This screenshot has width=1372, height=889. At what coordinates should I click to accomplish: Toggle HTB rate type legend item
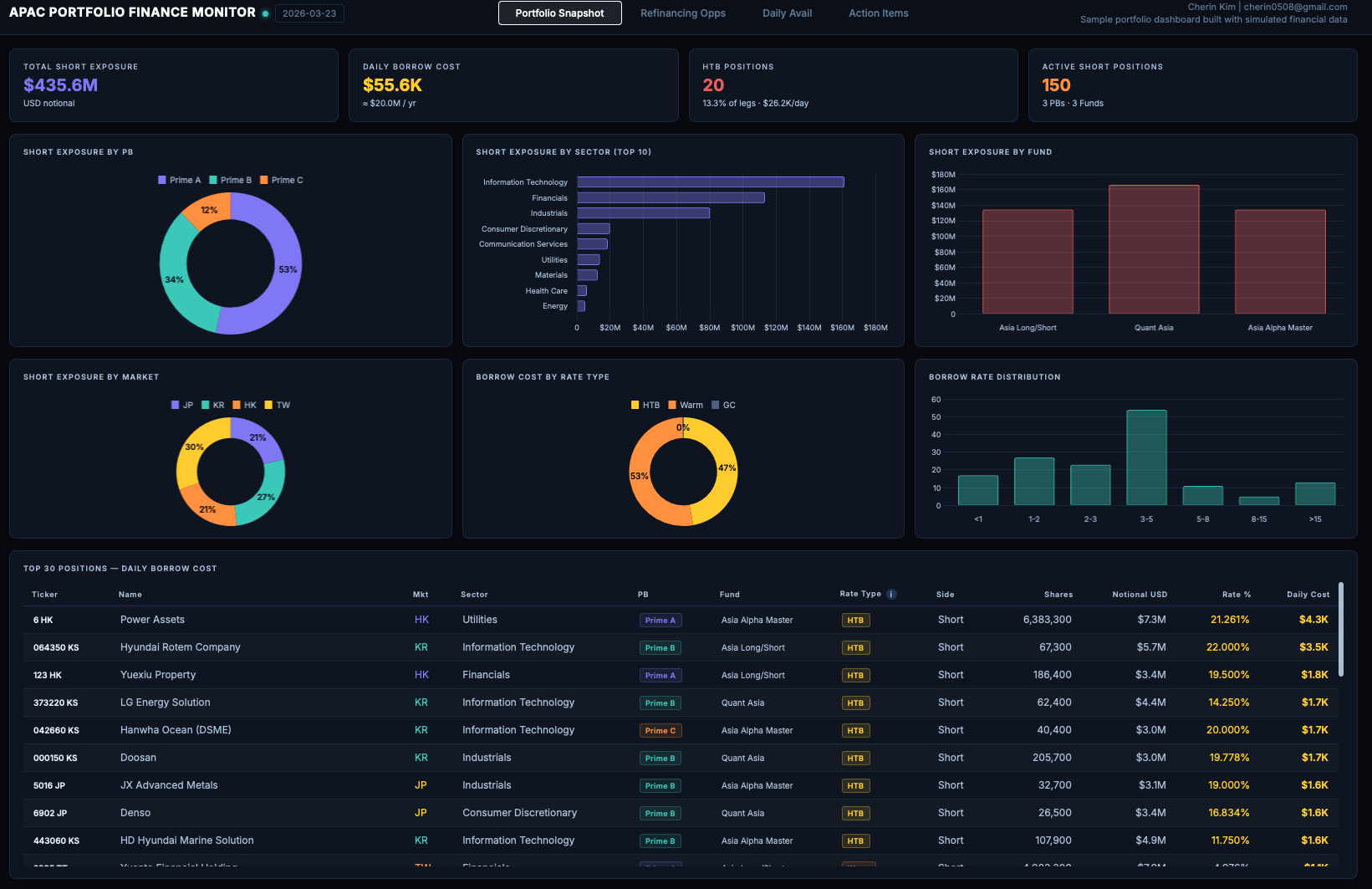click(645, 405)
